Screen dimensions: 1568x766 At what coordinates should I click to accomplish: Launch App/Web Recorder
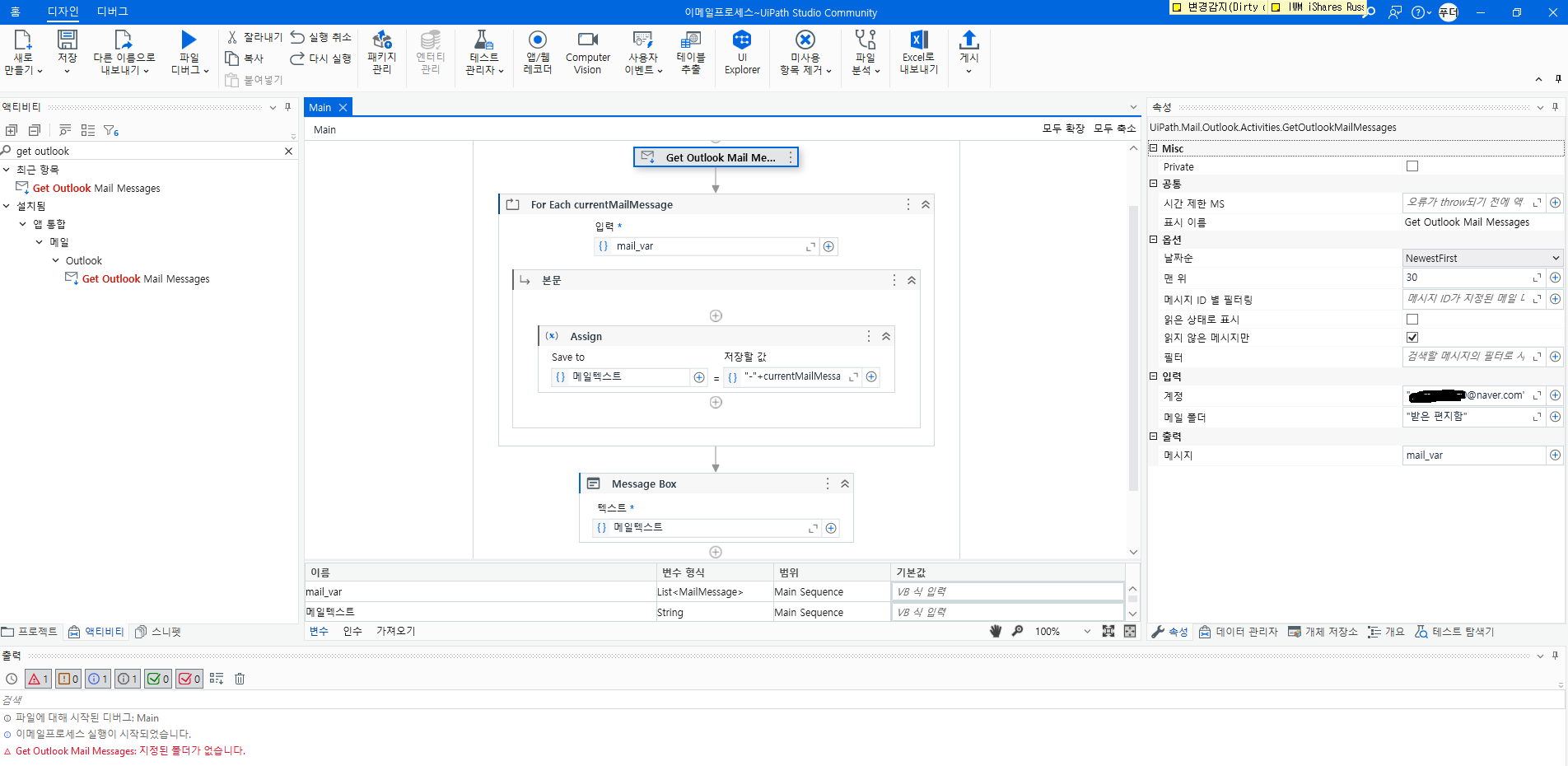[537, 39]
